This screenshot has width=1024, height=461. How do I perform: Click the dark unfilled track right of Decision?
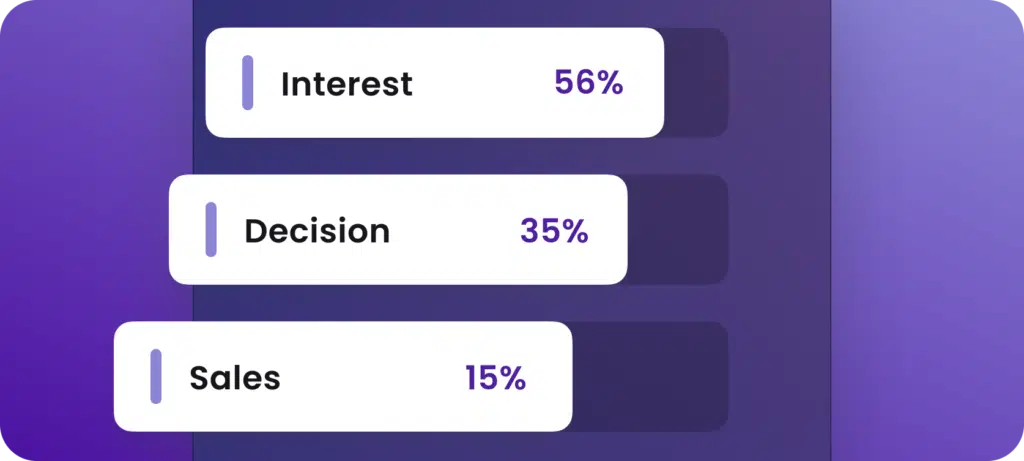pyautogui.click(x=677, y=230)
